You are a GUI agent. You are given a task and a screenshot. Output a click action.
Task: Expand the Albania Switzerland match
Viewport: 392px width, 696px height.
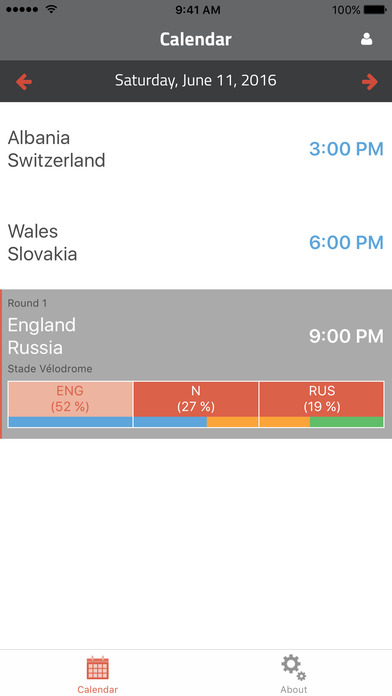coord(196,149)
